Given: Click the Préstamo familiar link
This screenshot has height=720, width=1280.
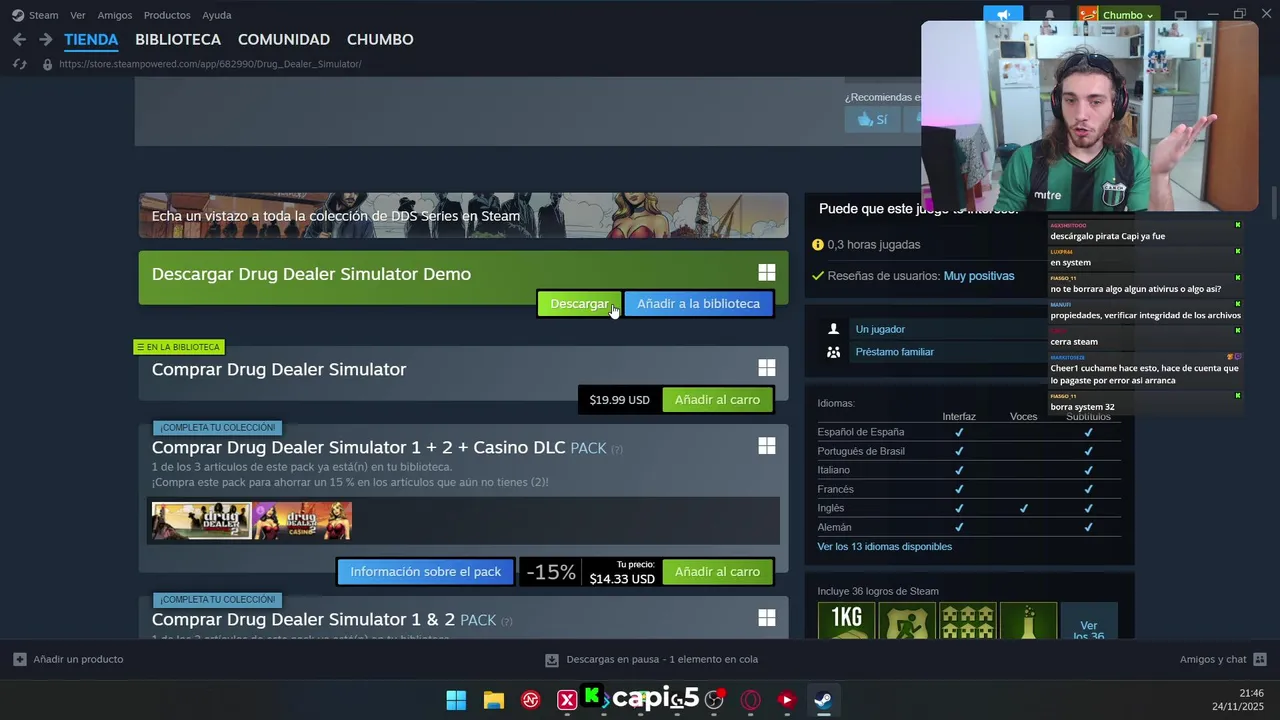Looking at the screenshot, I should click(894, 352).
